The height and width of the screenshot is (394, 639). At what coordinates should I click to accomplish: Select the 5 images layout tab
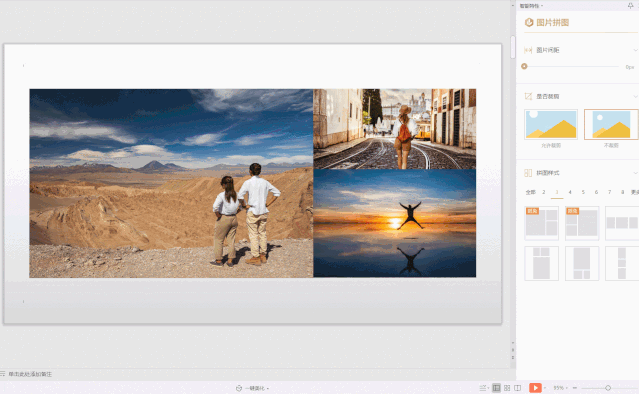(x=583, y=192)
